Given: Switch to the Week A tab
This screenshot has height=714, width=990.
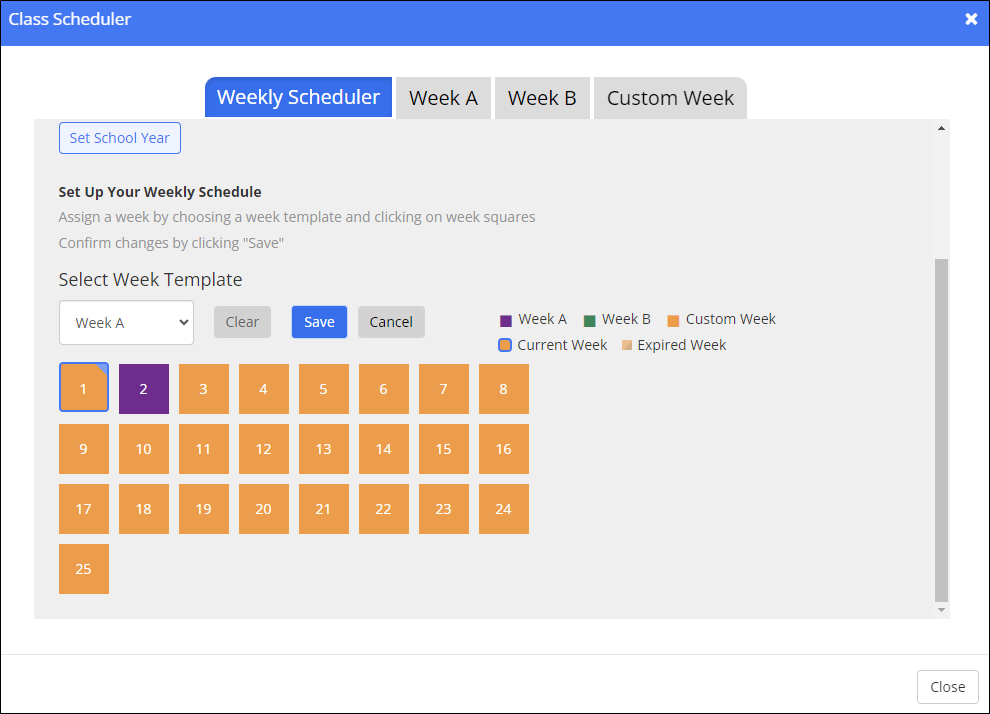Looking at the screenshot, I should pos(443,97).
